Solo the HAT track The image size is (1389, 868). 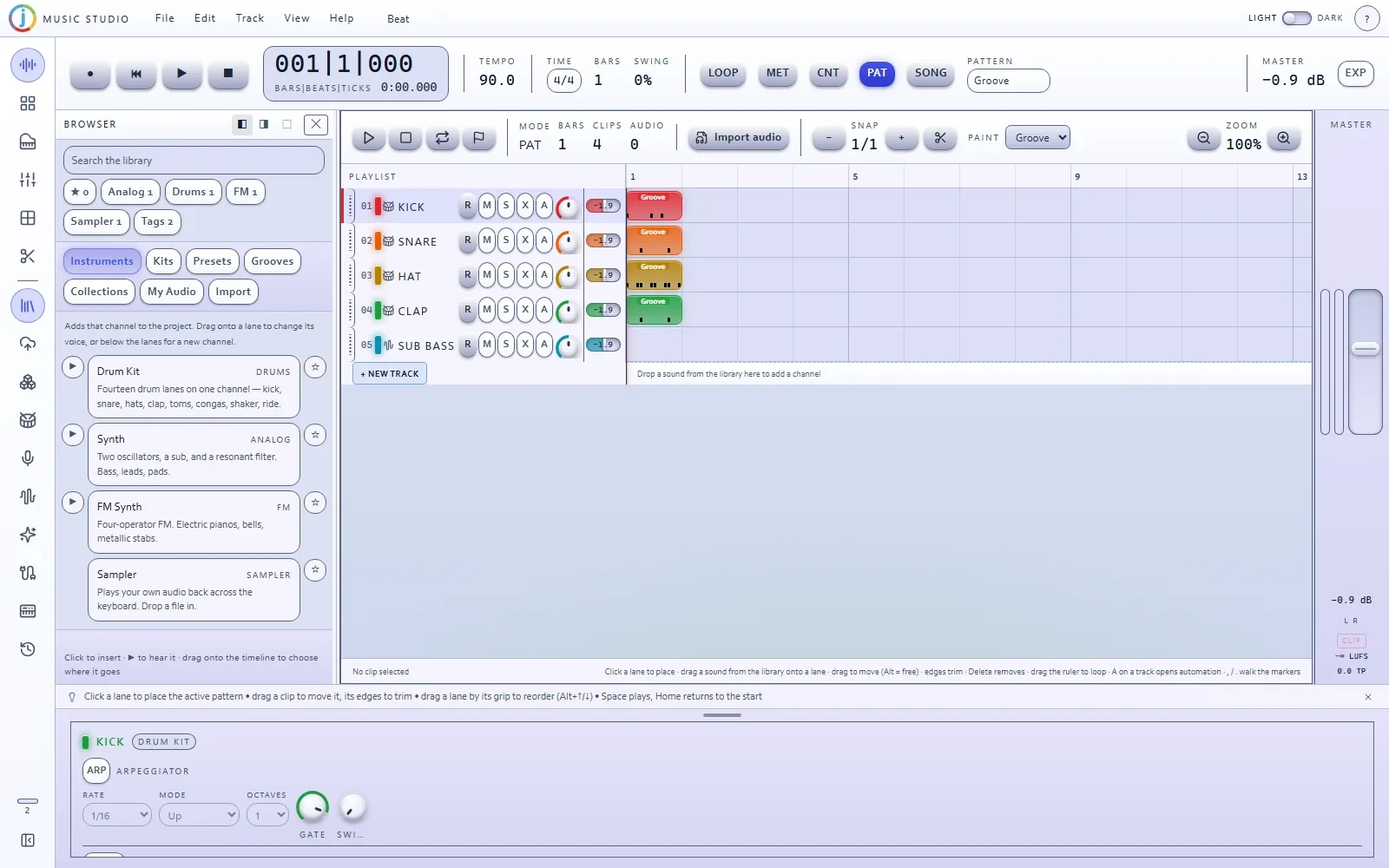point(506,275)
